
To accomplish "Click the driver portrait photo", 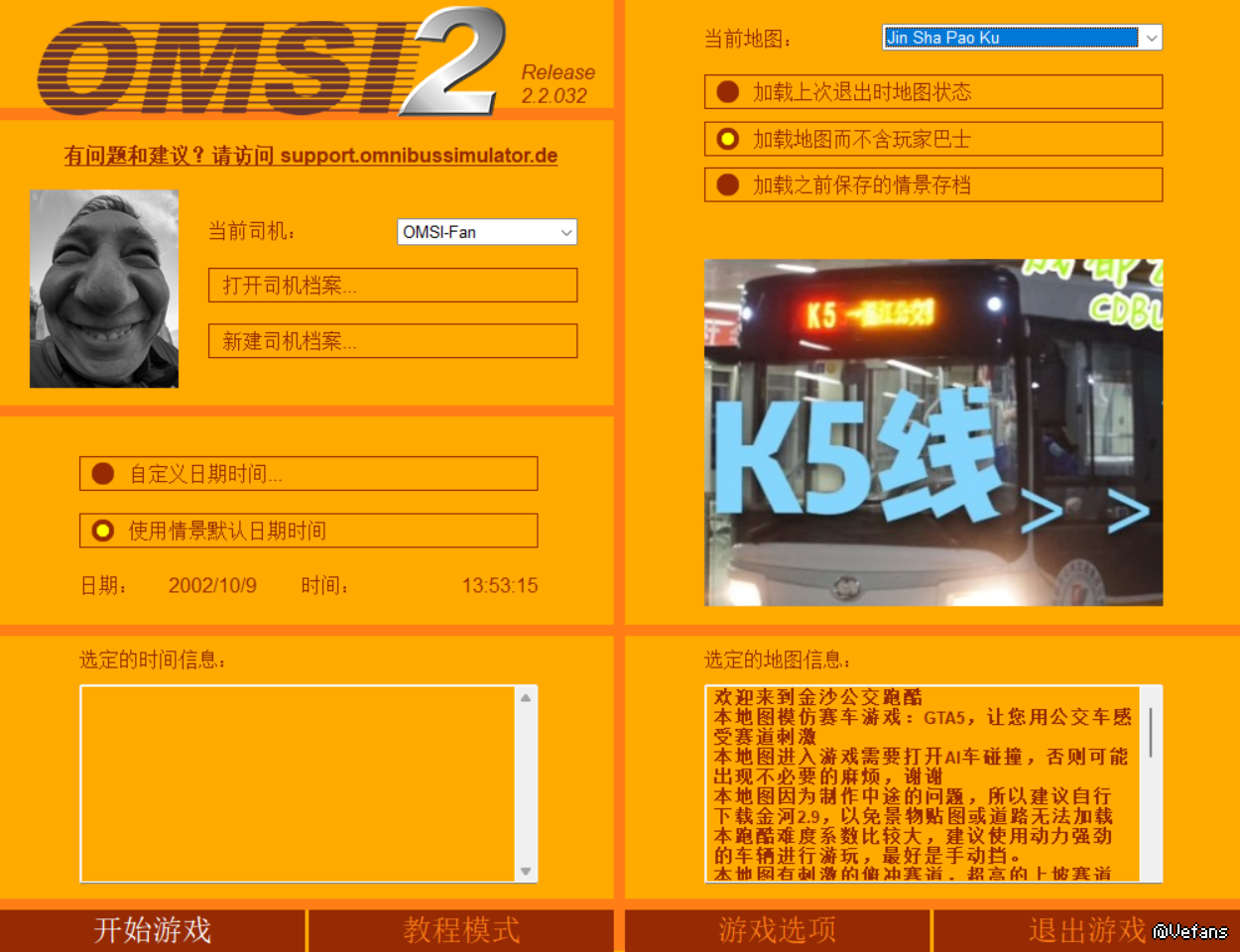I will click(x=104, y=289).
